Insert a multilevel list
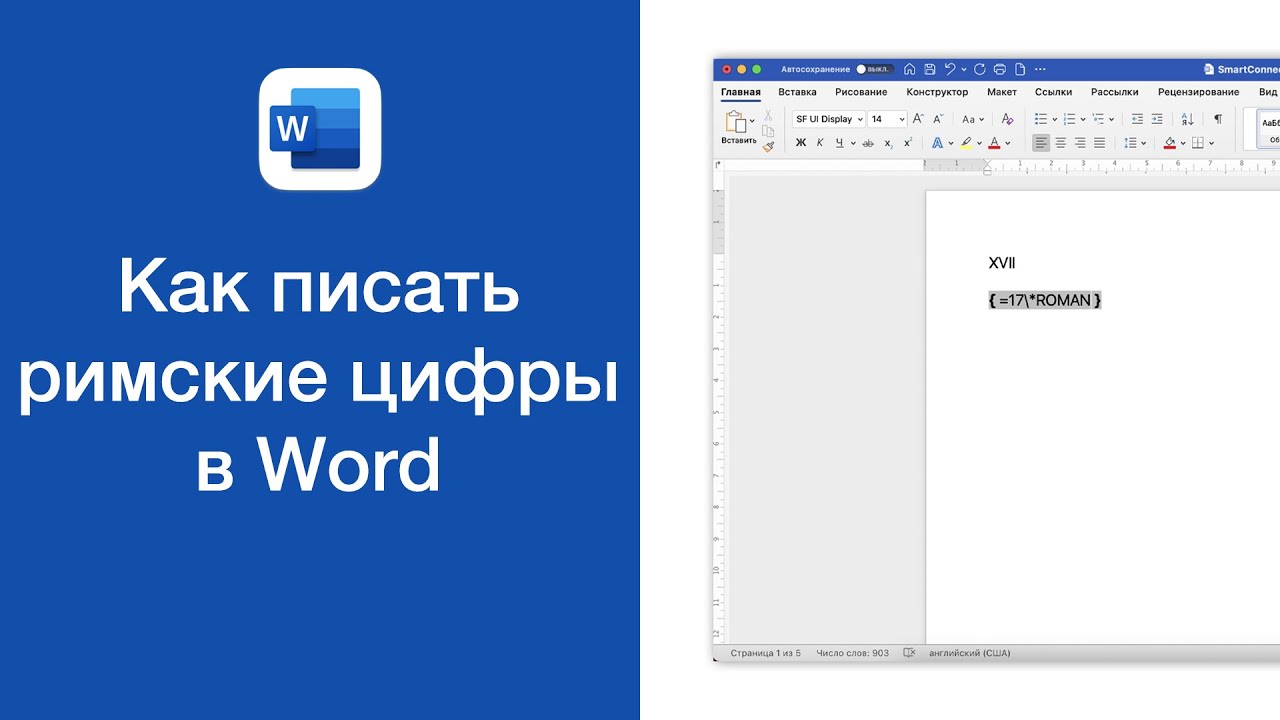The width and height of the screenshot is (1280, 720). pyautogui.click(x=1098, y=119)
